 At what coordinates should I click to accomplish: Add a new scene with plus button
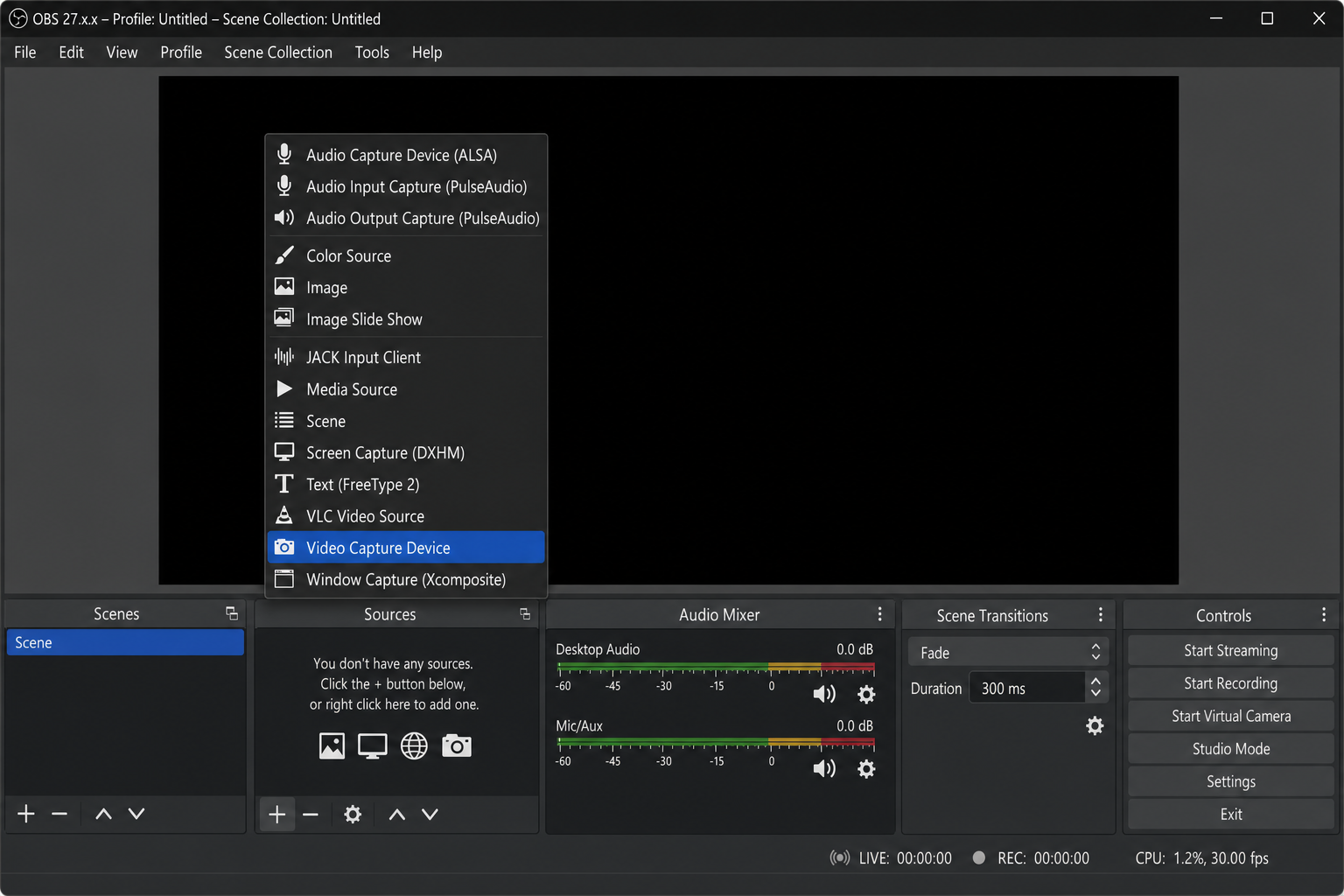[x=26, y=814]
